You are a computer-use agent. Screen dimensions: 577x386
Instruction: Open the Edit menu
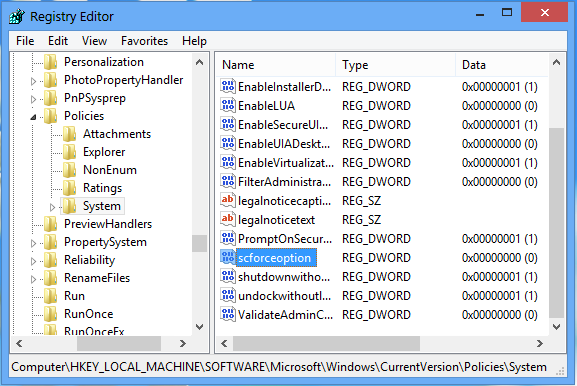click(x=58, y=41)
